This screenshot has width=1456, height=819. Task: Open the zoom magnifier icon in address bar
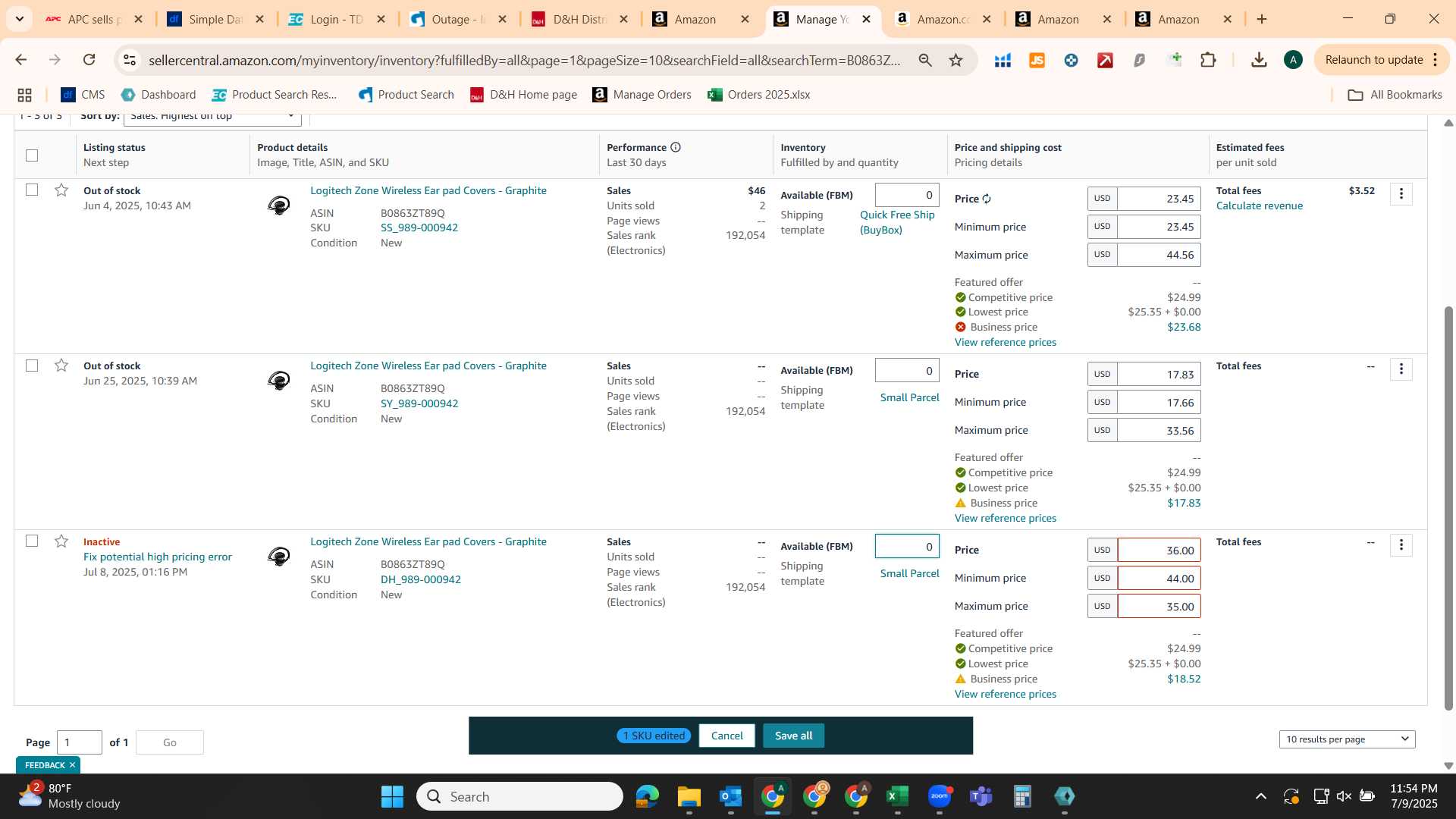(924, 60)
